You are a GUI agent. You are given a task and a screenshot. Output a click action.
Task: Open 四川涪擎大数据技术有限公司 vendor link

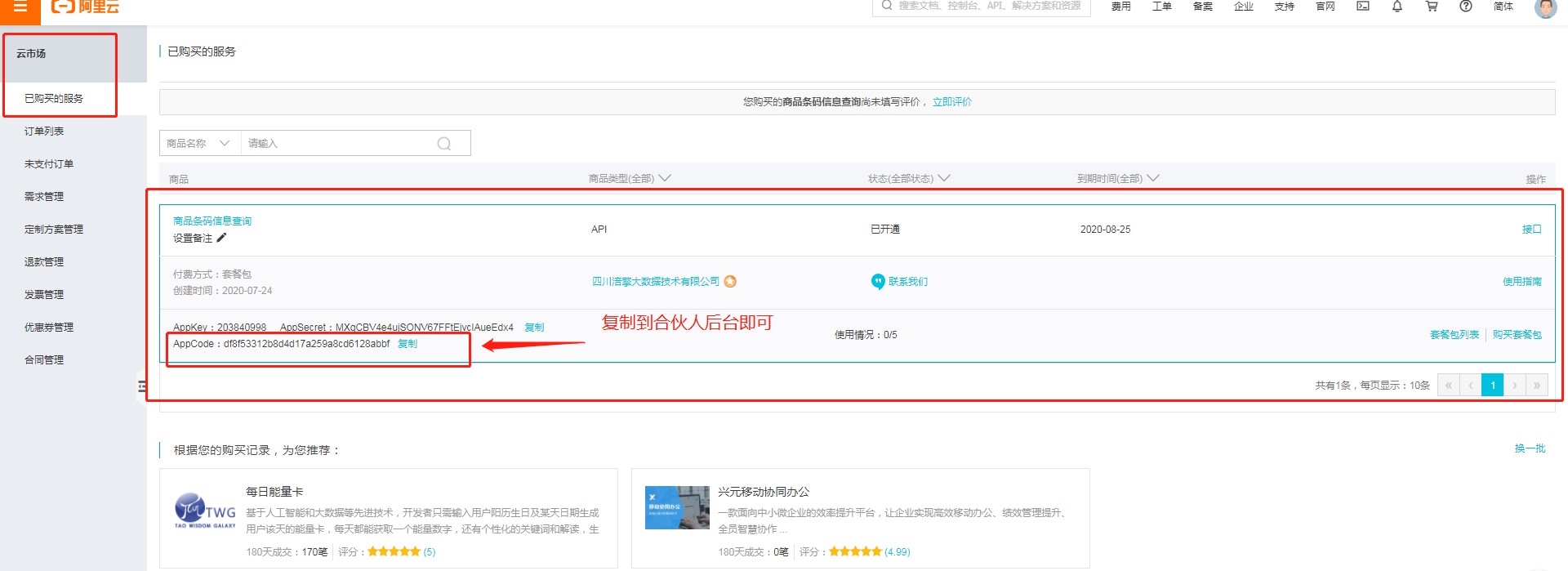coord(656,281)
